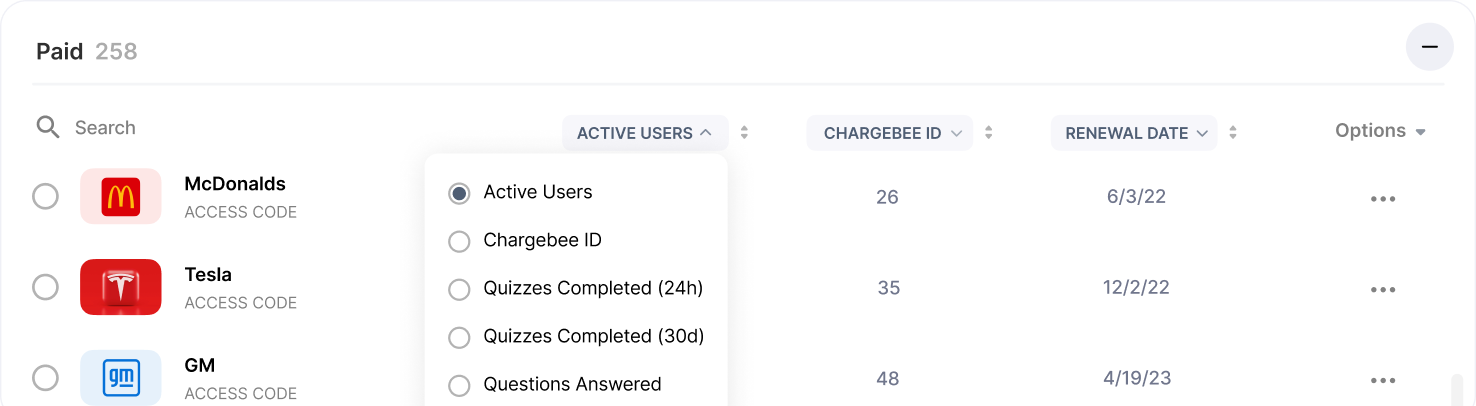This screenshot has height=406, width=1476.
Task: Click the Tesla logo thumbnail
Action: [x=121, y=287]
